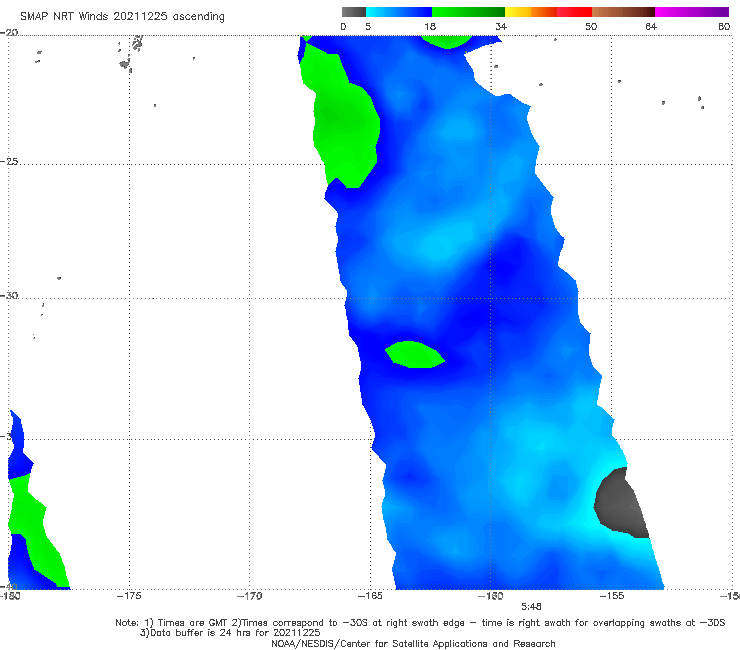
Task: Click the longitude label '-165'
Action: (x=370, y=596)
